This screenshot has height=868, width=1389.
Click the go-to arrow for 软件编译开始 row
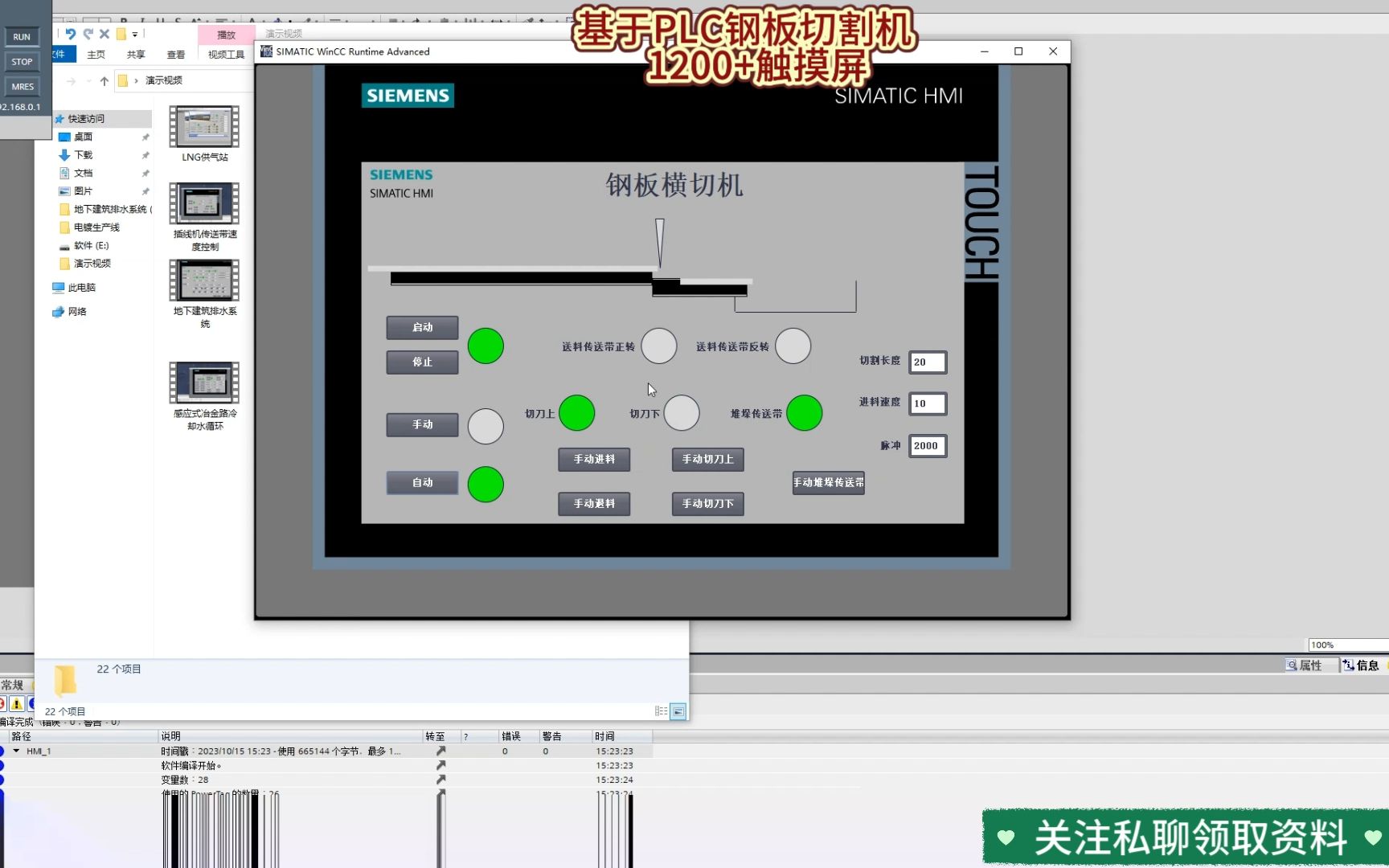pos(440,766)
